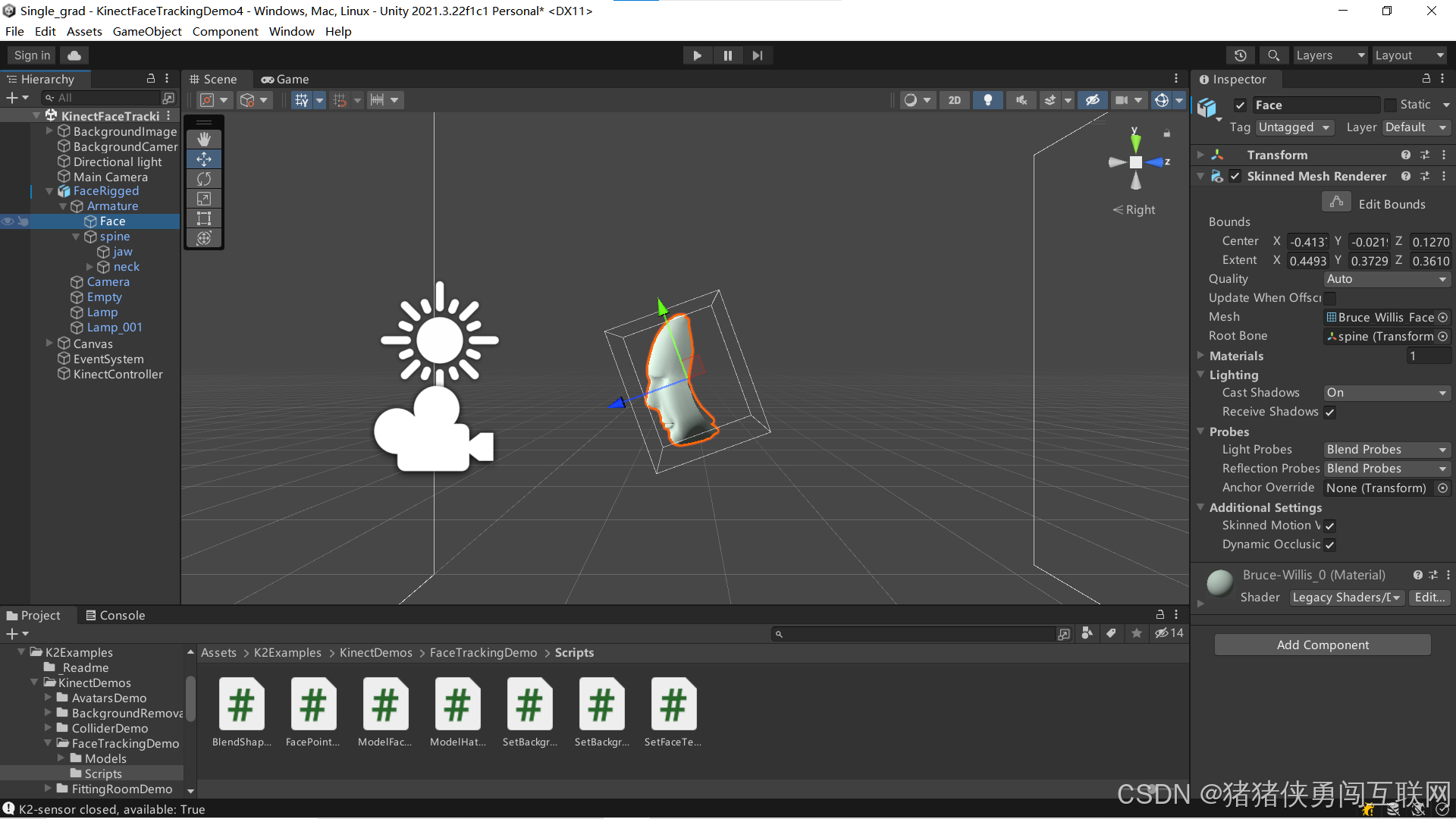
Task: Select the Move tool in the Scene toolbar
Action: [x=203, y=158]
